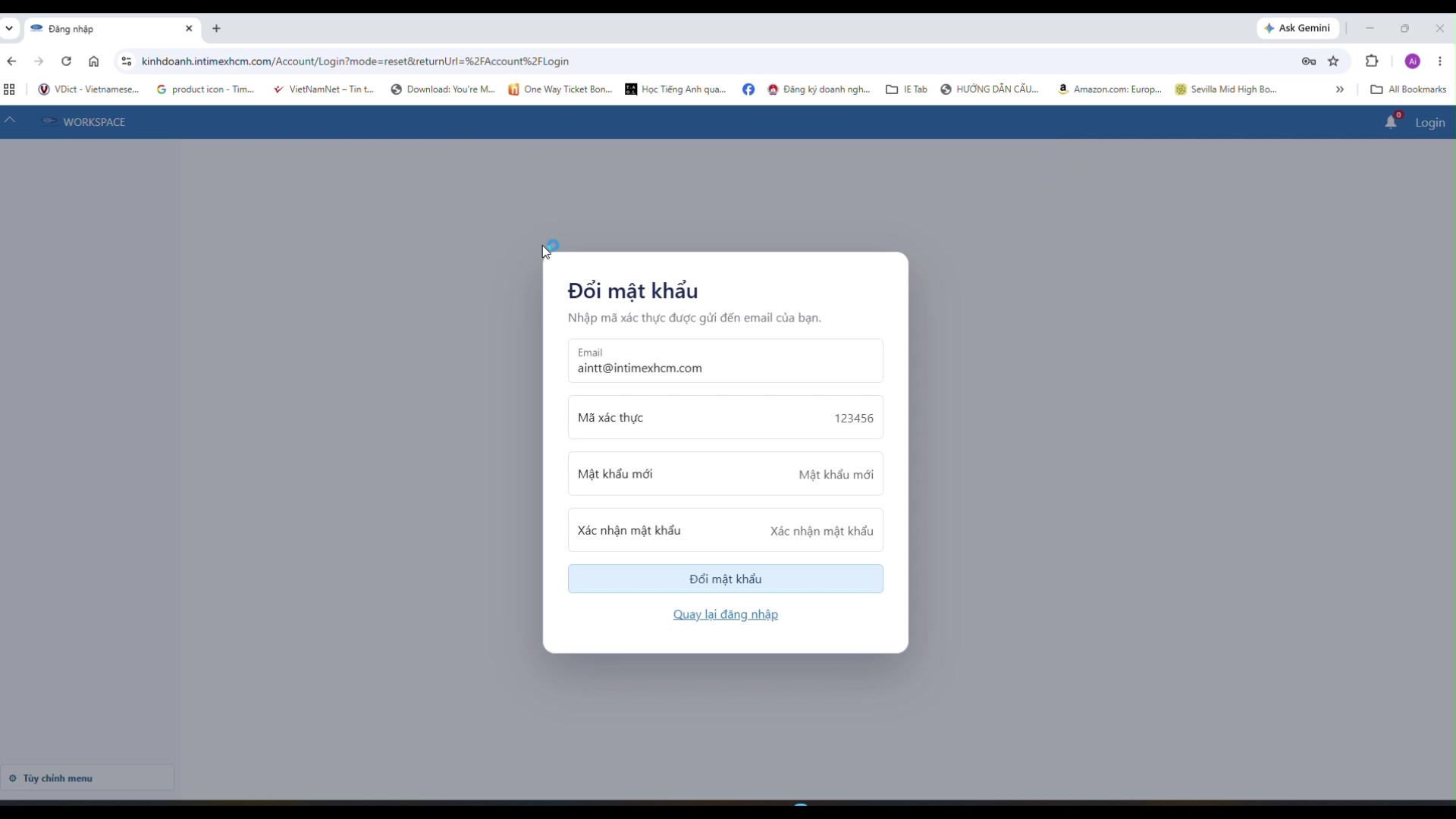Click the address bar URL

click(x=355, y=61)
